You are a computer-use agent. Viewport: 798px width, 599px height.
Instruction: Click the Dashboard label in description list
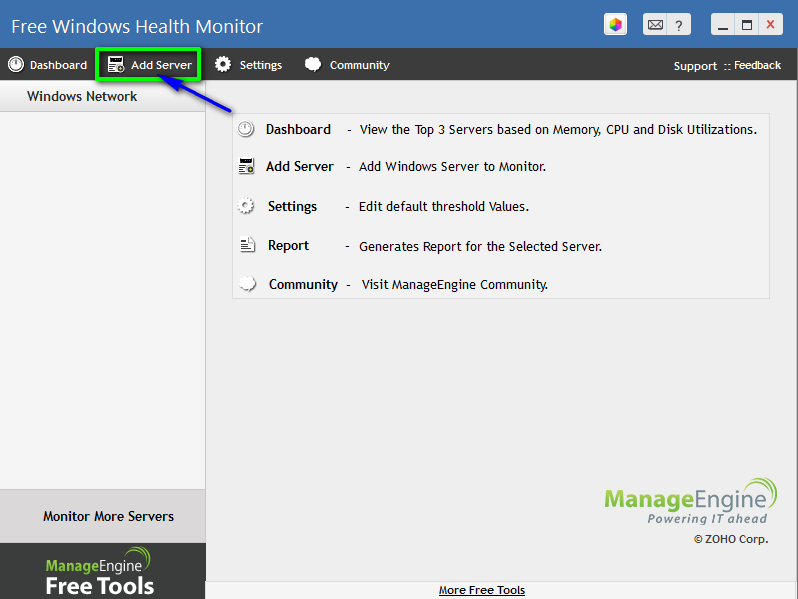(298, 129)
